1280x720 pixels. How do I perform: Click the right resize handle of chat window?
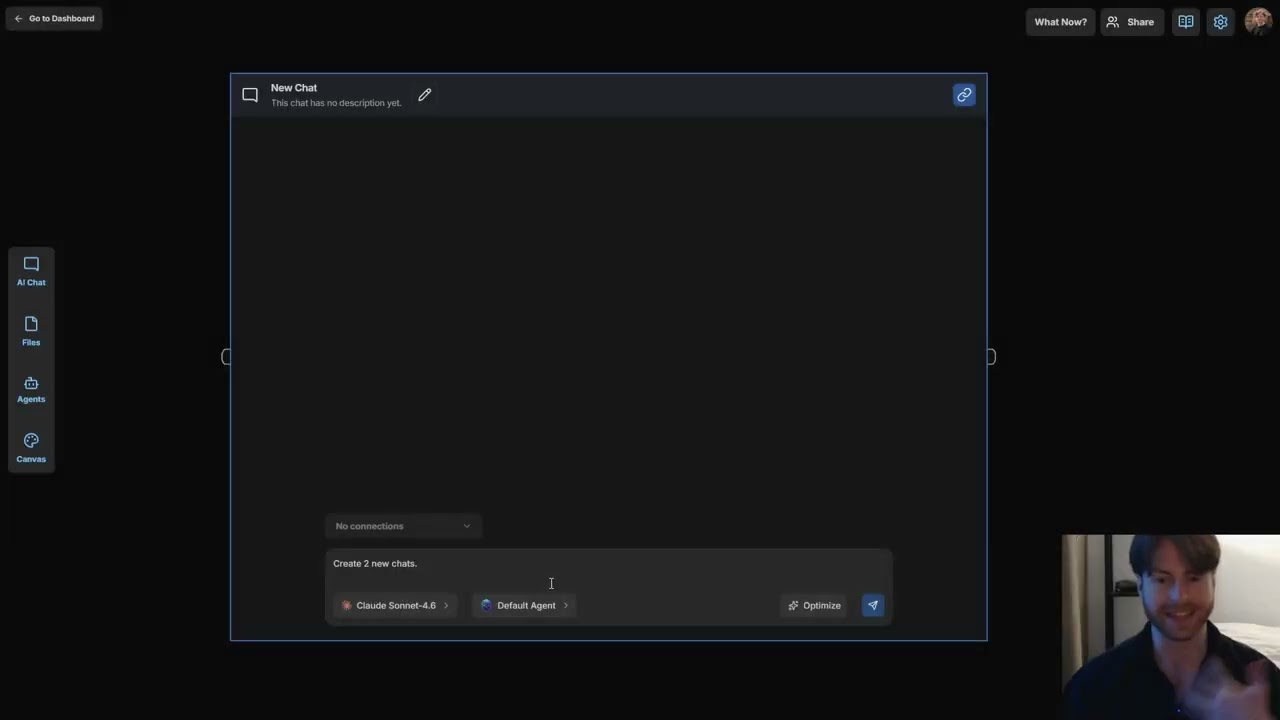coord(991,357)
